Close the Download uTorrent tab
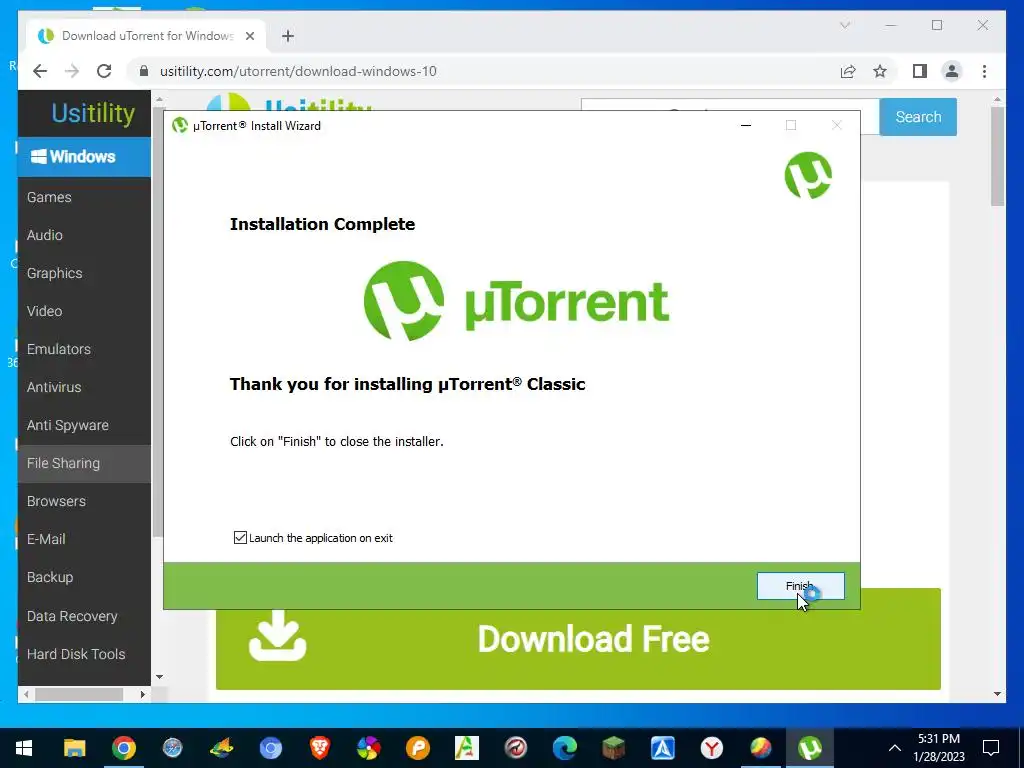The image size is (1024, 768). point(249,36)
